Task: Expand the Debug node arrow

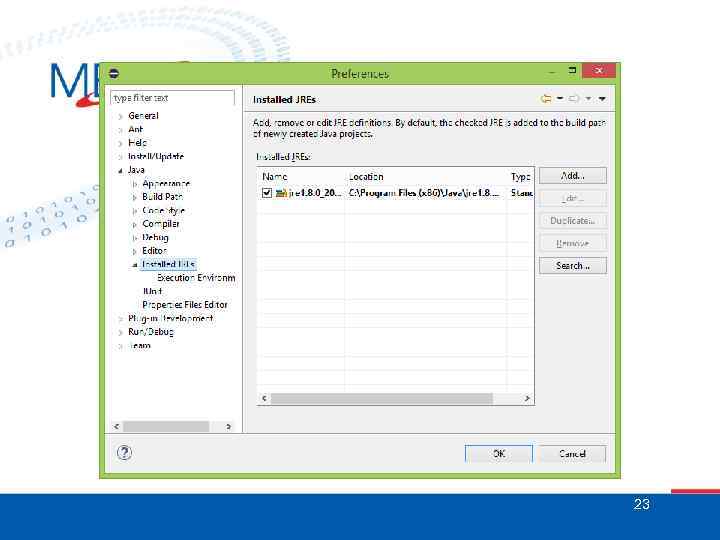Action: [x=135, y=238]
